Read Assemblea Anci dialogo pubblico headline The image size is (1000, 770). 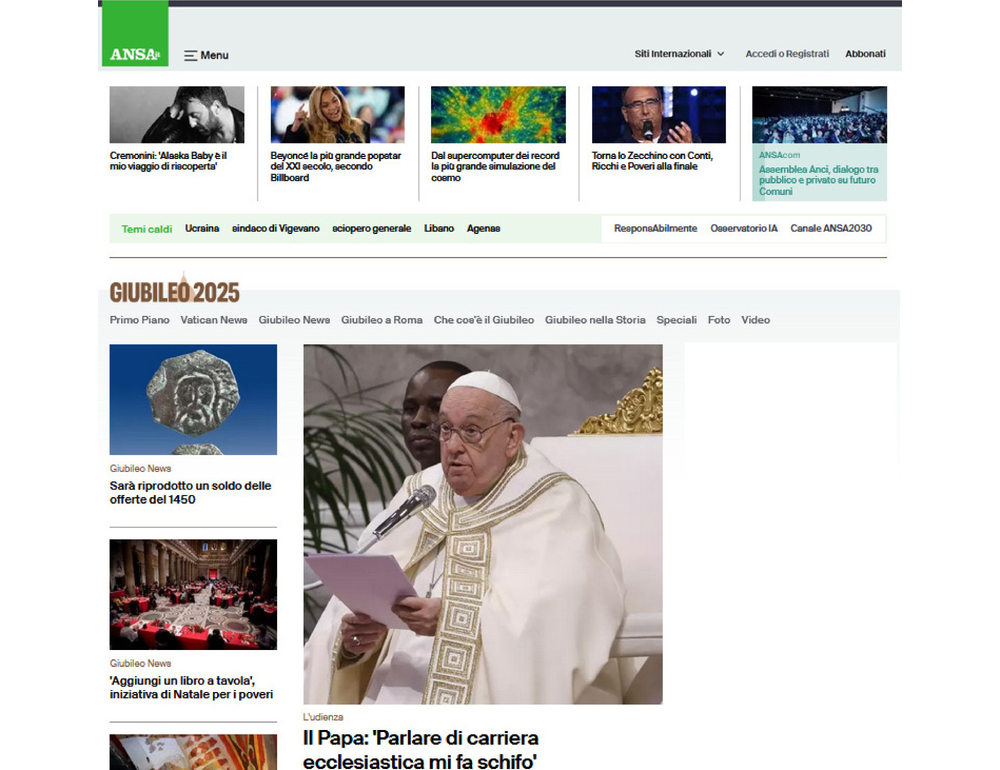click(x=818, y=181)
